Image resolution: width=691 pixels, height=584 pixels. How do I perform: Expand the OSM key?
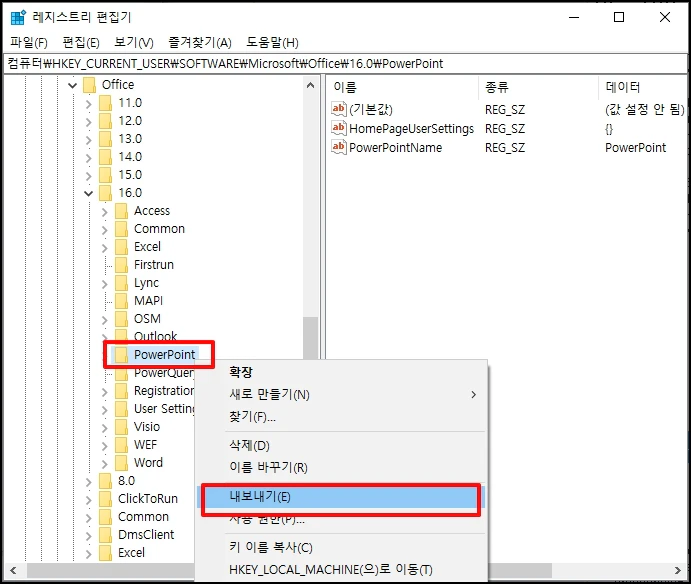tap(104, 320)
